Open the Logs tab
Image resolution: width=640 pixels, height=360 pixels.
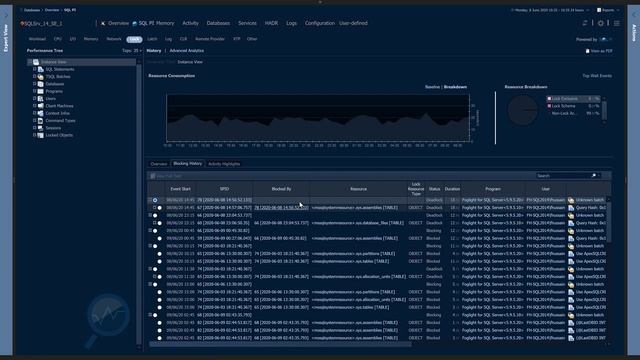pos(291,23)
